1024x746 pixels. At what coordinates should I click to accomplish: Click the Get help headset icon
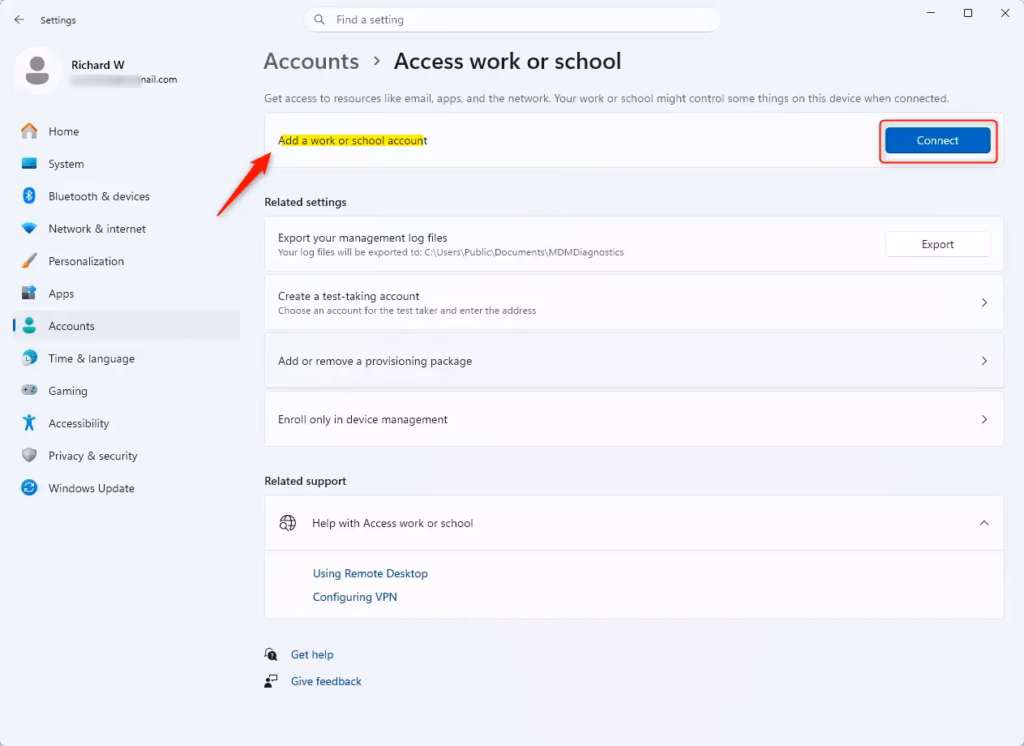271,654
